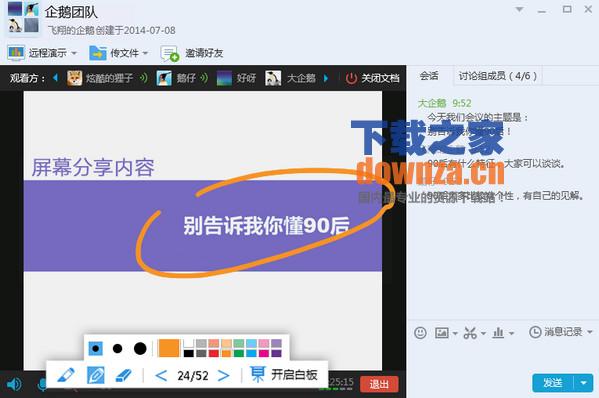Screen dimensions: 599x398
Task: Click the red 退出 button
Action: click(x=379, y=384)
